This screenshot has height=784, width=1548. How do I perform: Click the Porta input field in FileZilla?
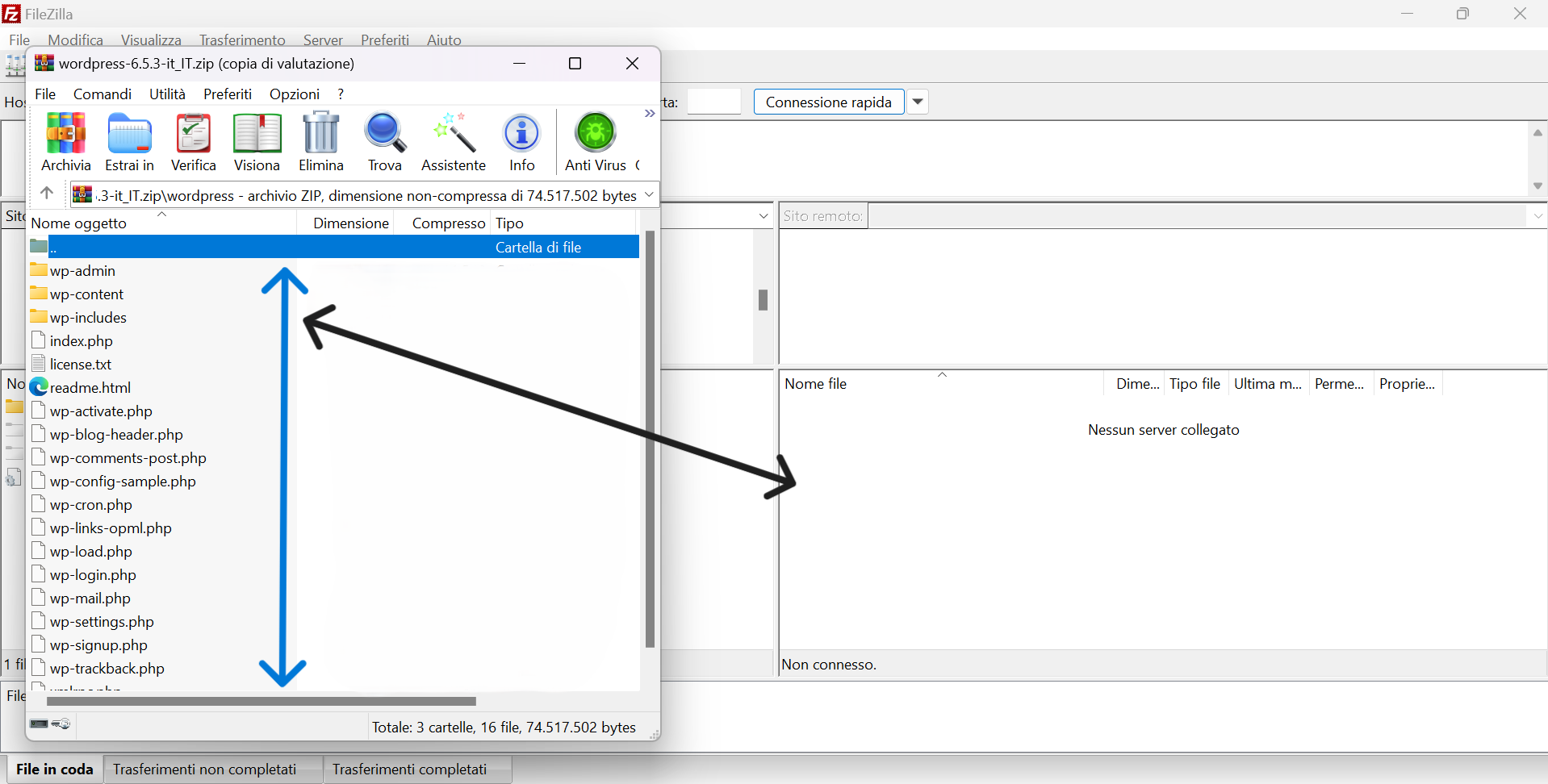(x=714, y=102)
